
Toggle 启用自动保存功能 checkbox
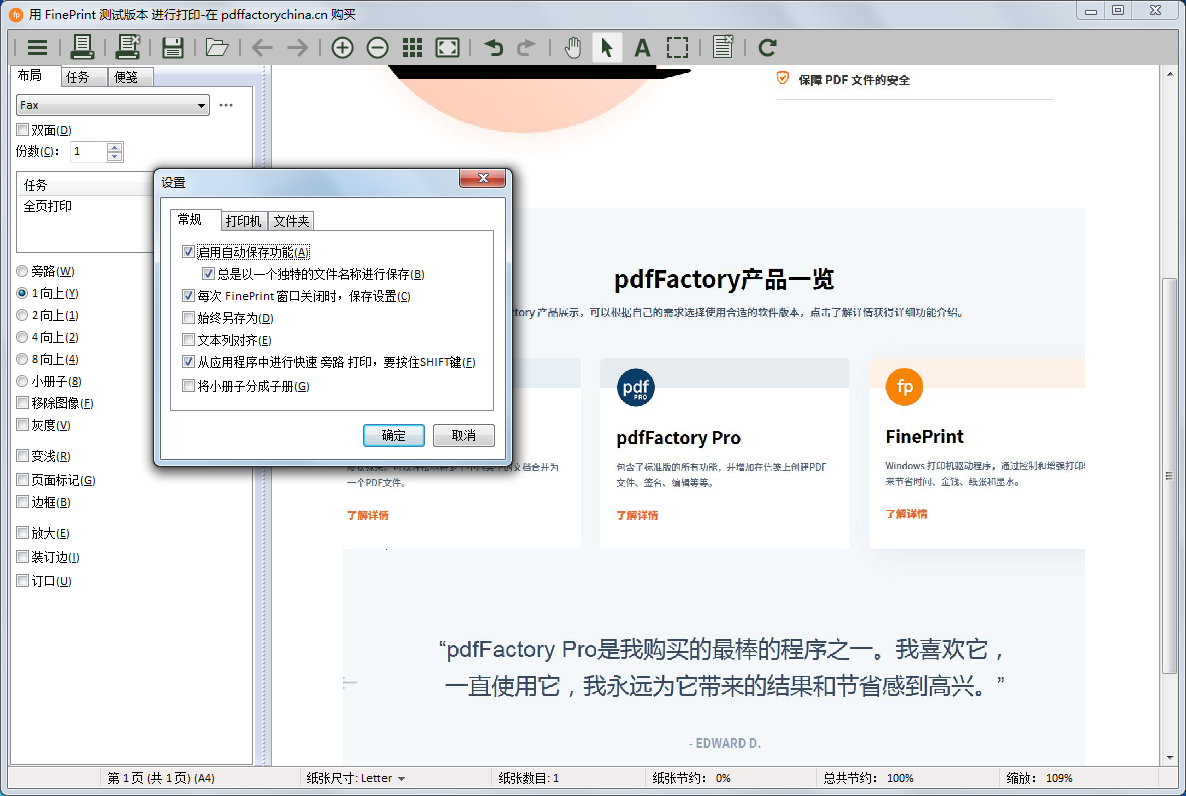point(188,252)
